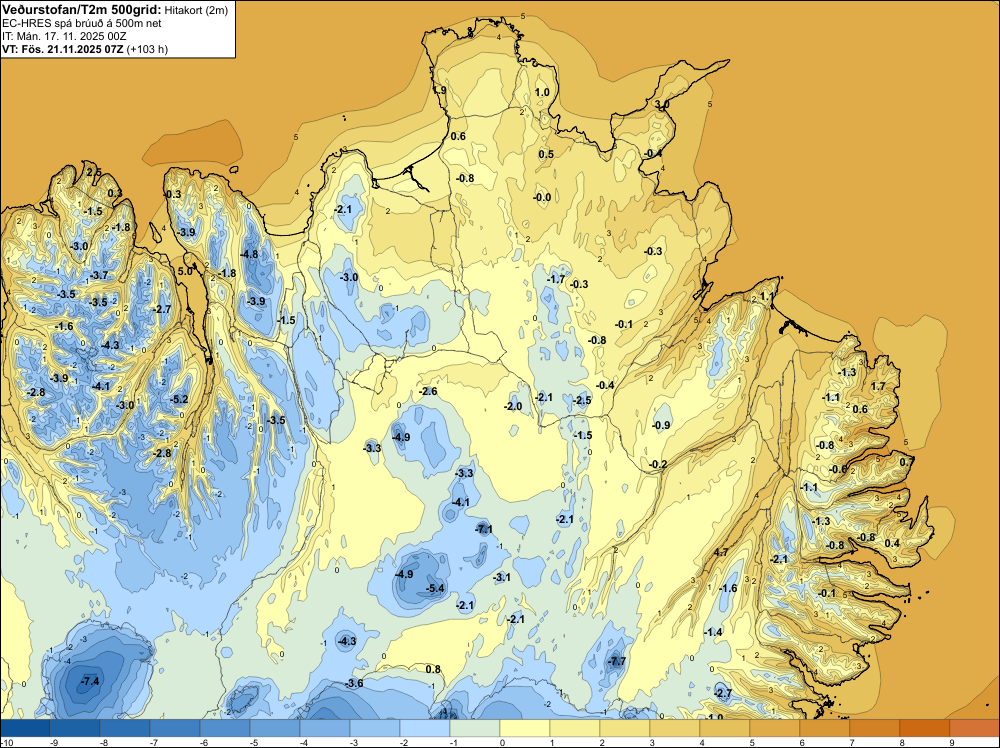Image resolution: width=1000 pixels, height=748 pixels.
Task: Click the 'Veðurstofan/T2m 500grid:' title text
Action: [82, 10]
